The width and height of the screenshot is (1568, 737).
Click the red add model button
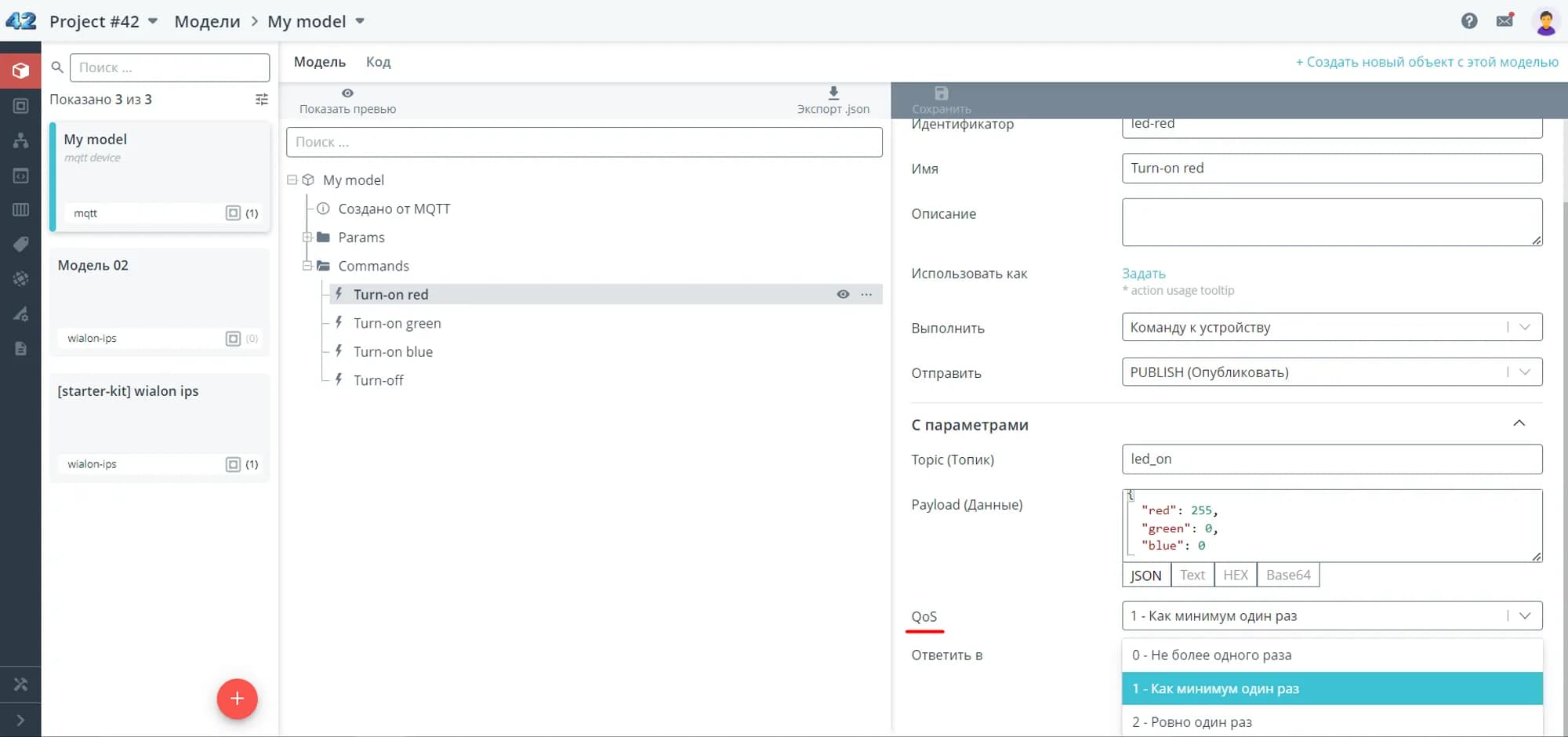click(237, 699)
